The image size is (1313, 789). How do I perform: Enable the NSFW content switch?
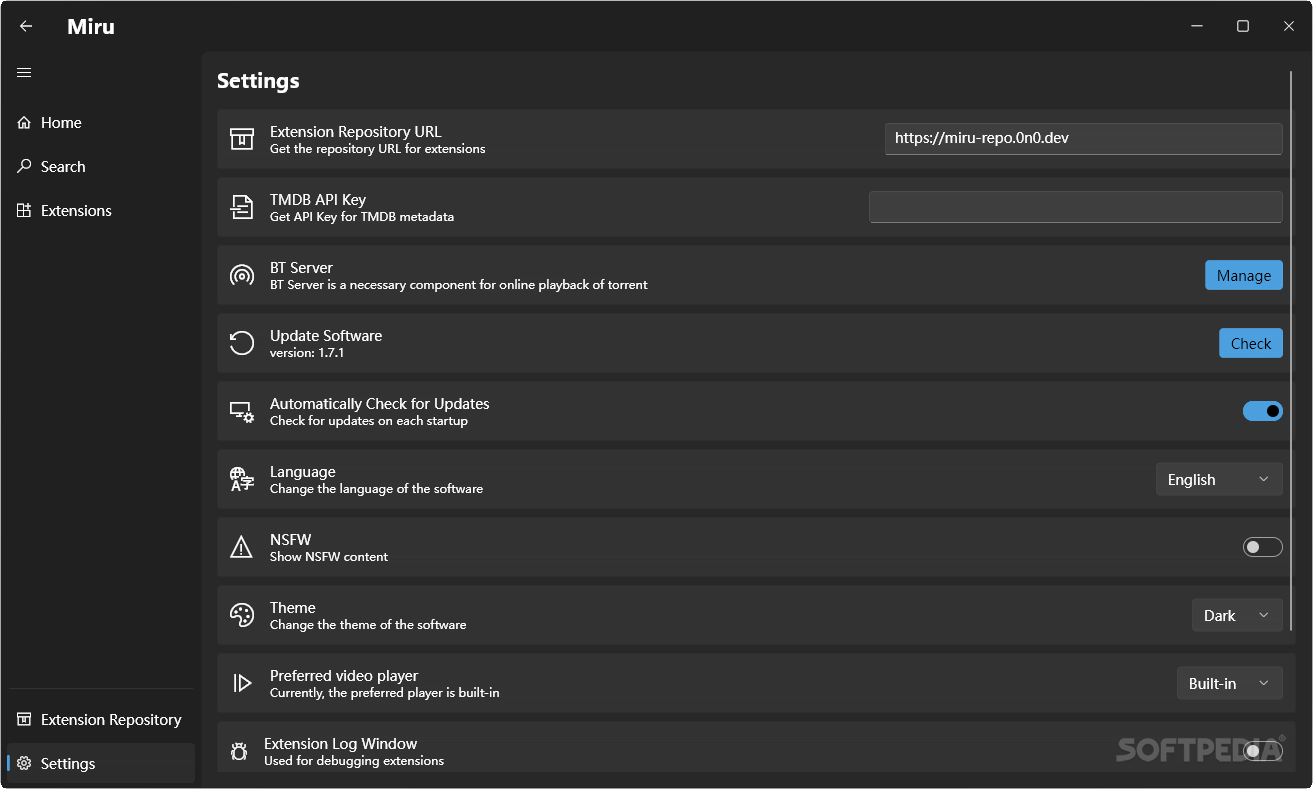coord(1262,547)
